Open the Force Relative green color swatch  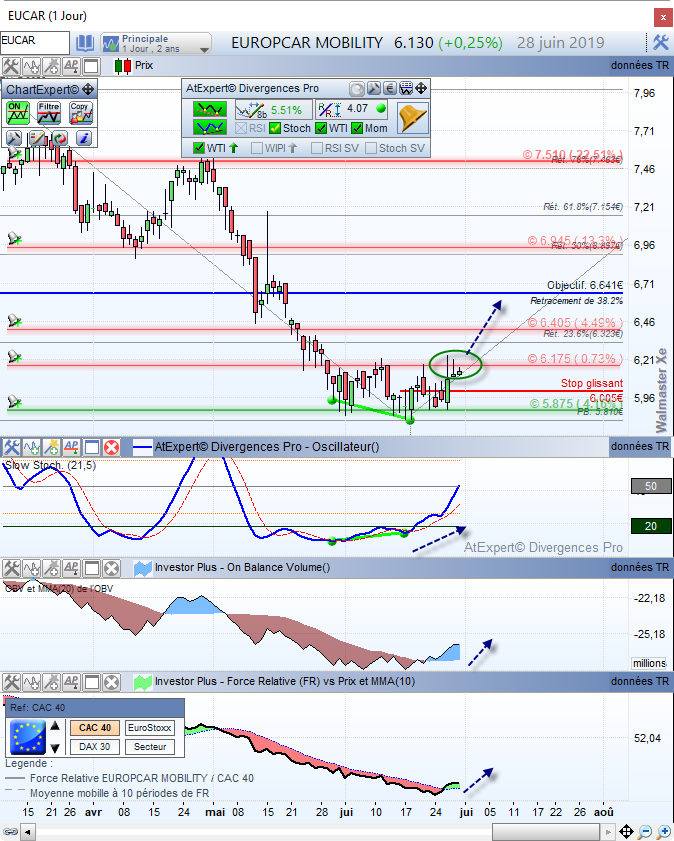point(143,682)
